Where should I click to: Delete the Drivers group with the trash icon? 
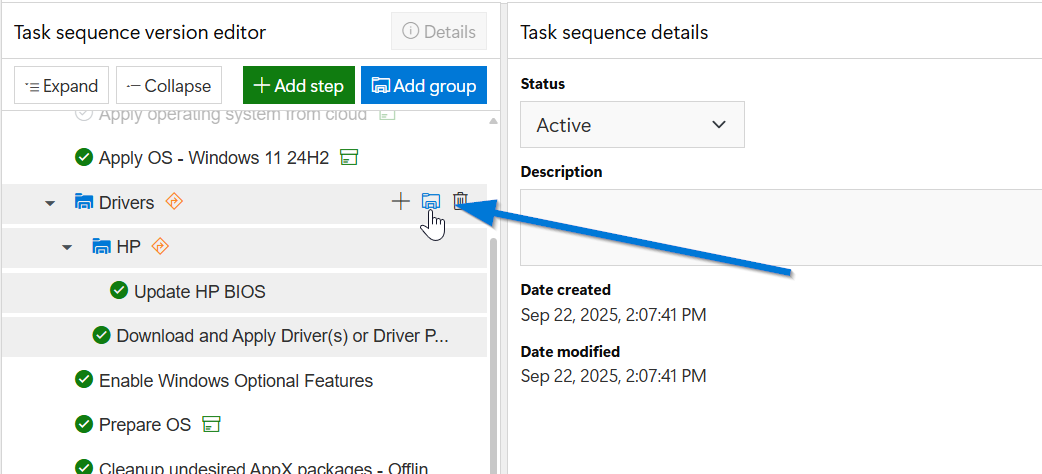coord(460,202)
